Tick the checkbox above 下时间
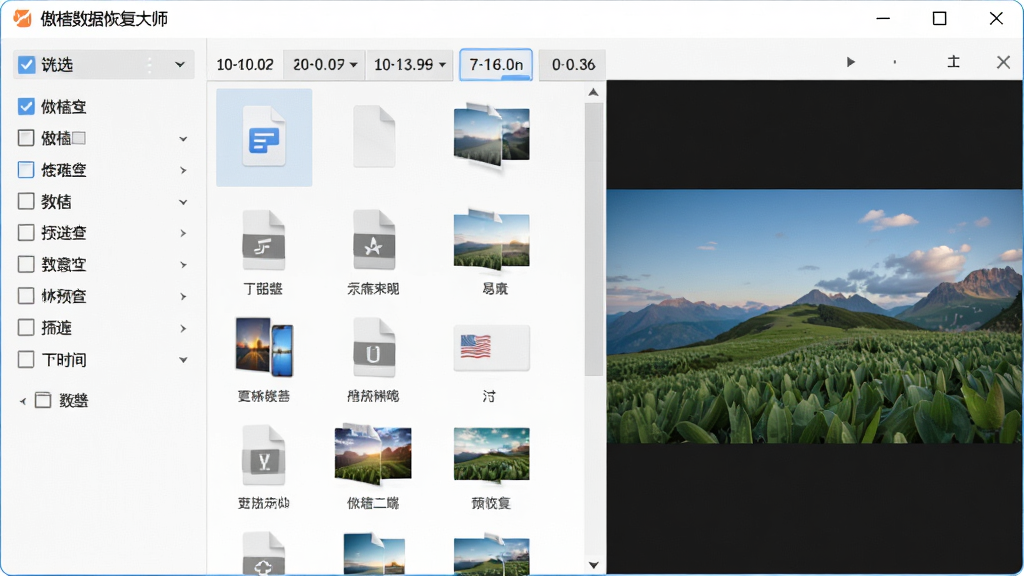The width and height of the screenshot is (1024, 576). point(26,327)
